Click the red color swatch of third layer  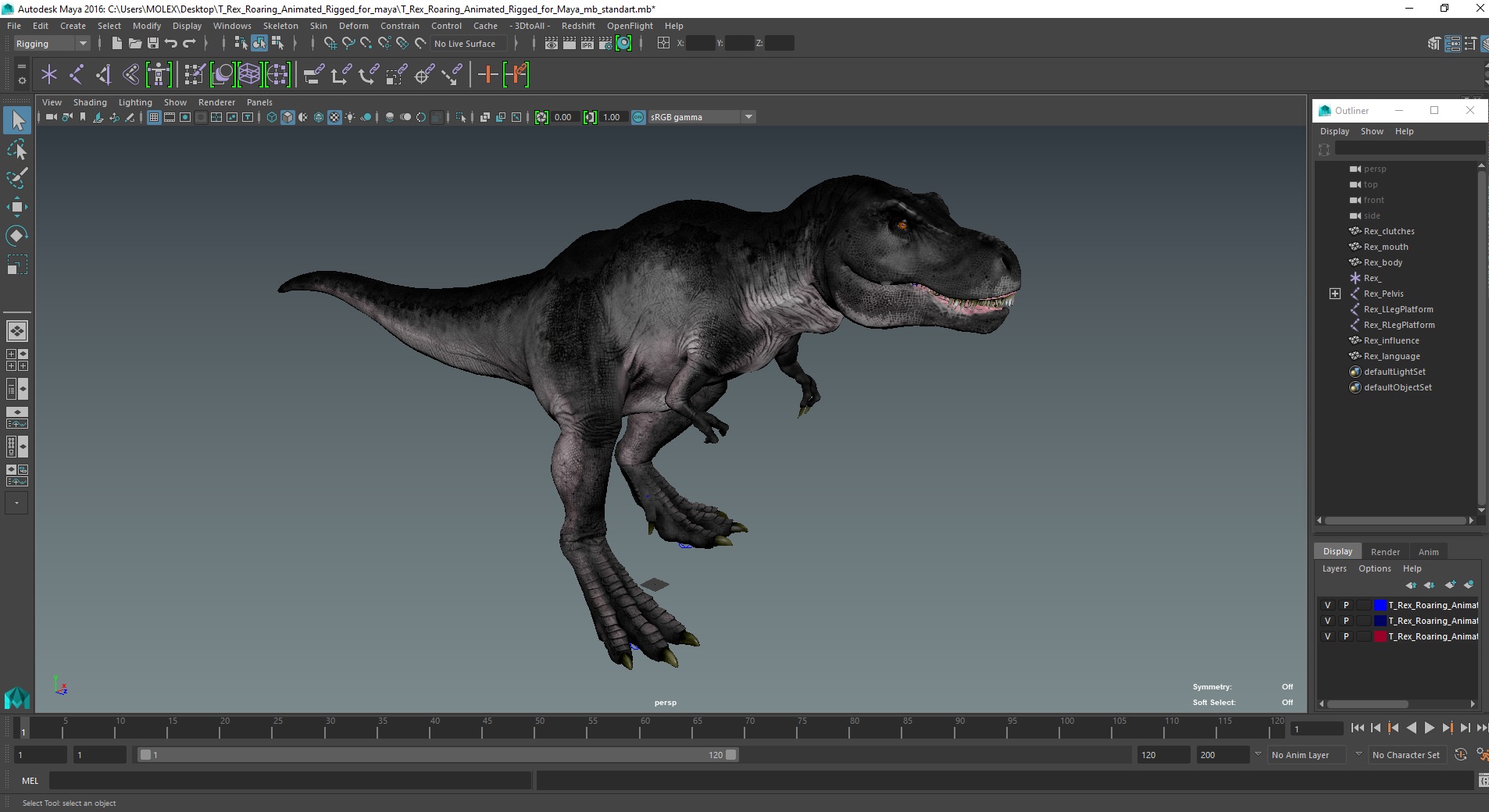[1380, 636]
